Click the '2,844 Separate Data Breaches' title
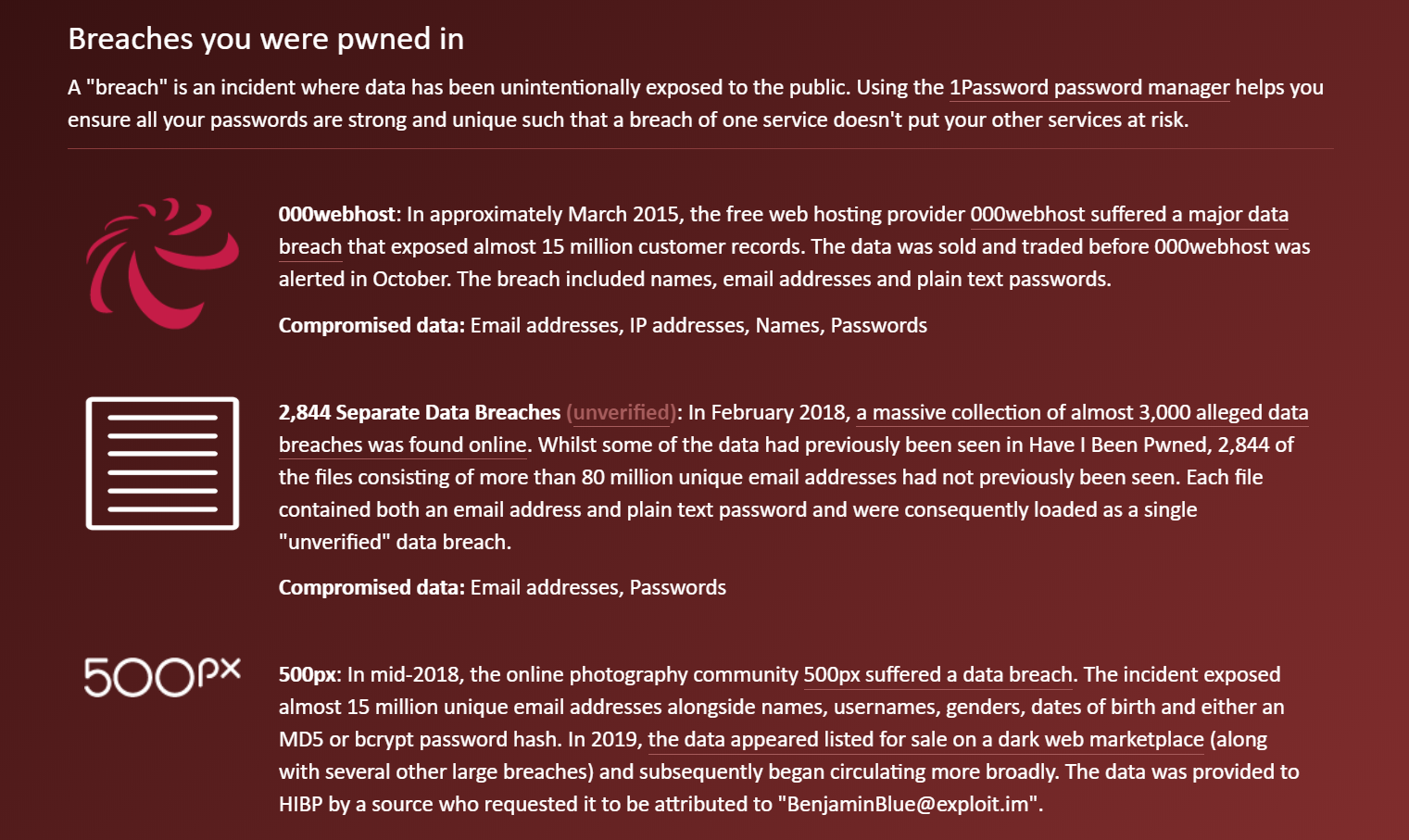The image size is (1409, 840). 420,413
